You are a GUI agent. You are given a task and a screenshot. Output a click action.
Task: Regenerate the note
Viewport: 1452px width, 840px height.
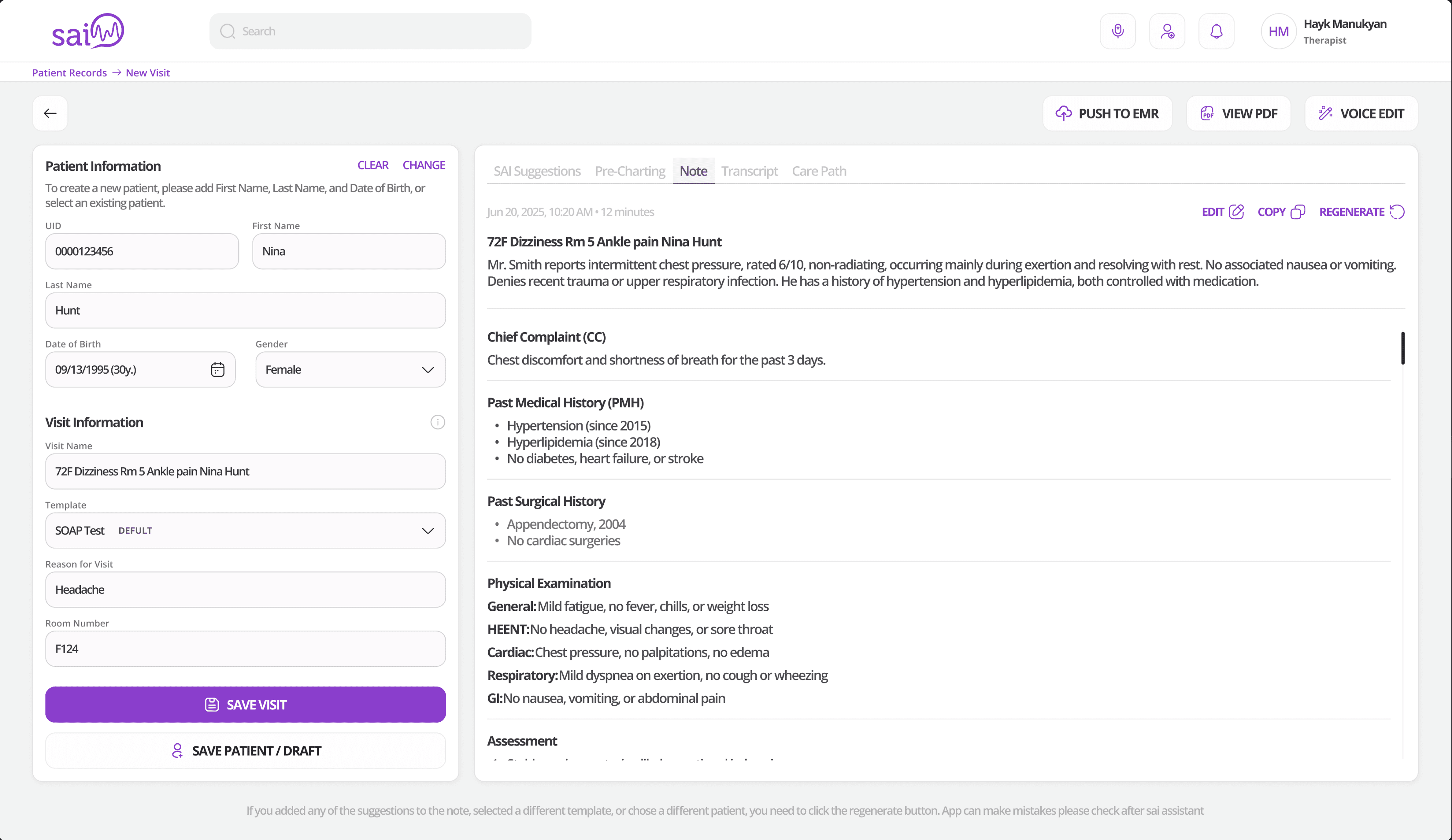(x=1362, y=211)
